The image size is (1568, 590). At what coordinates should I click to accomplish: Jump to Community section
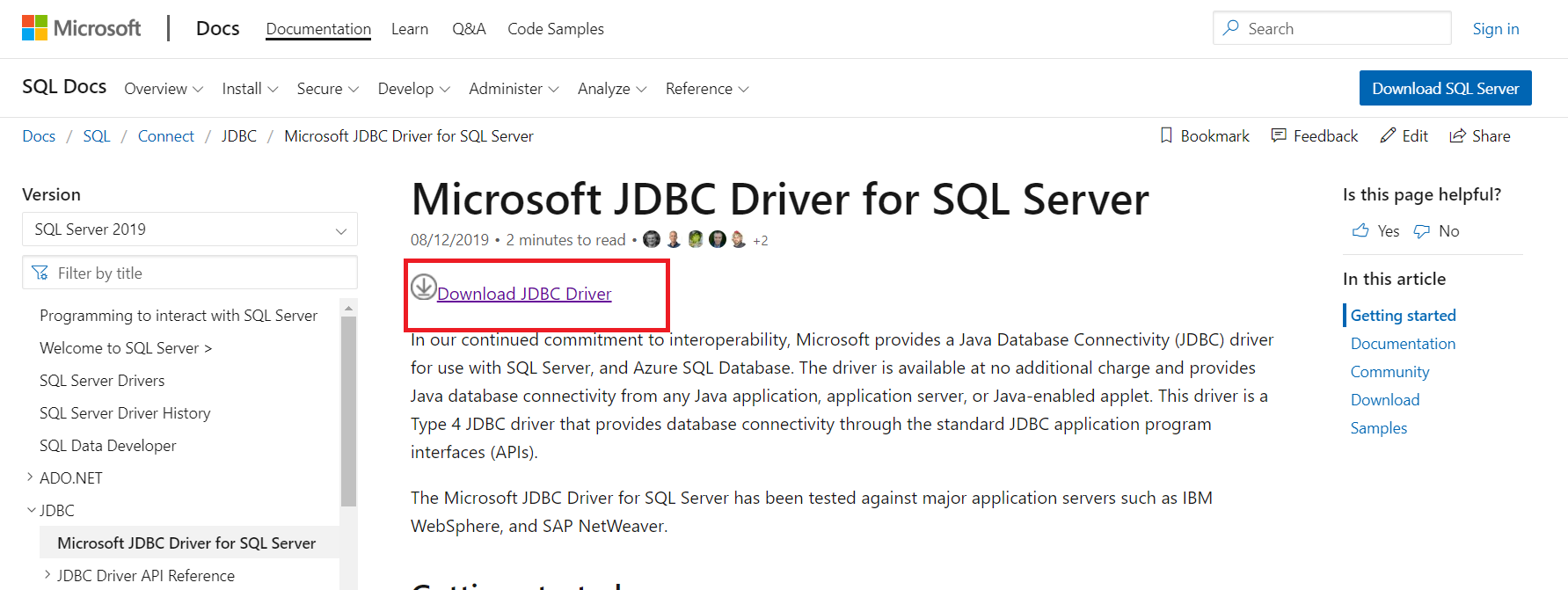tap(1390, 372)
